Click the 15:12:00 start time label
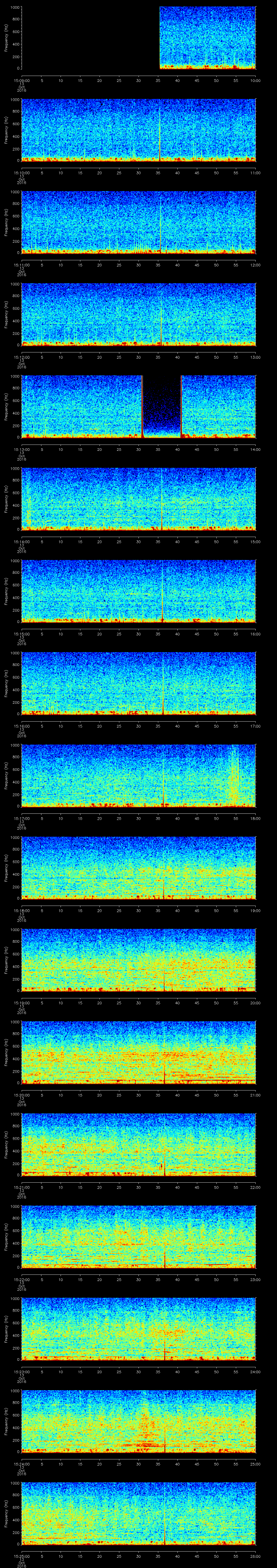 point(21,357)
